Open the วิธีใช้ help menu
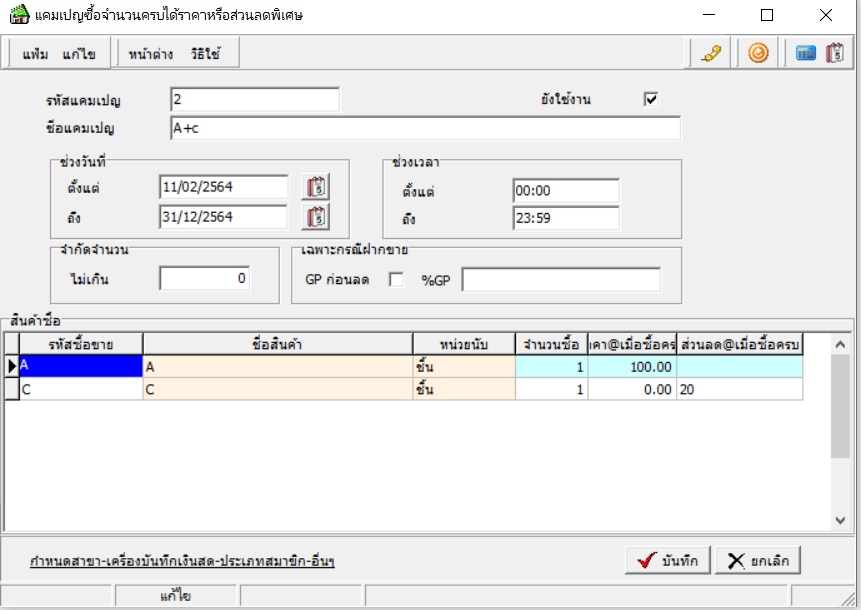This screenshot has height=610, width=861. click(x=208, y=55)
